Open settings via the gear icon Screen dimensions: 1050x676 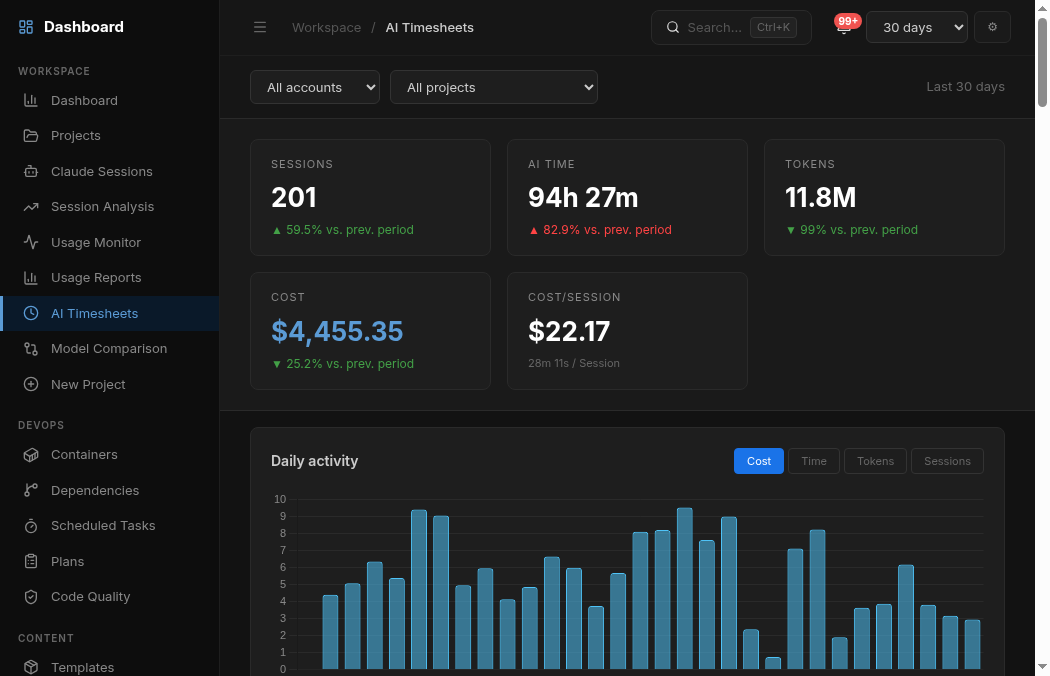tap(992, 28)
